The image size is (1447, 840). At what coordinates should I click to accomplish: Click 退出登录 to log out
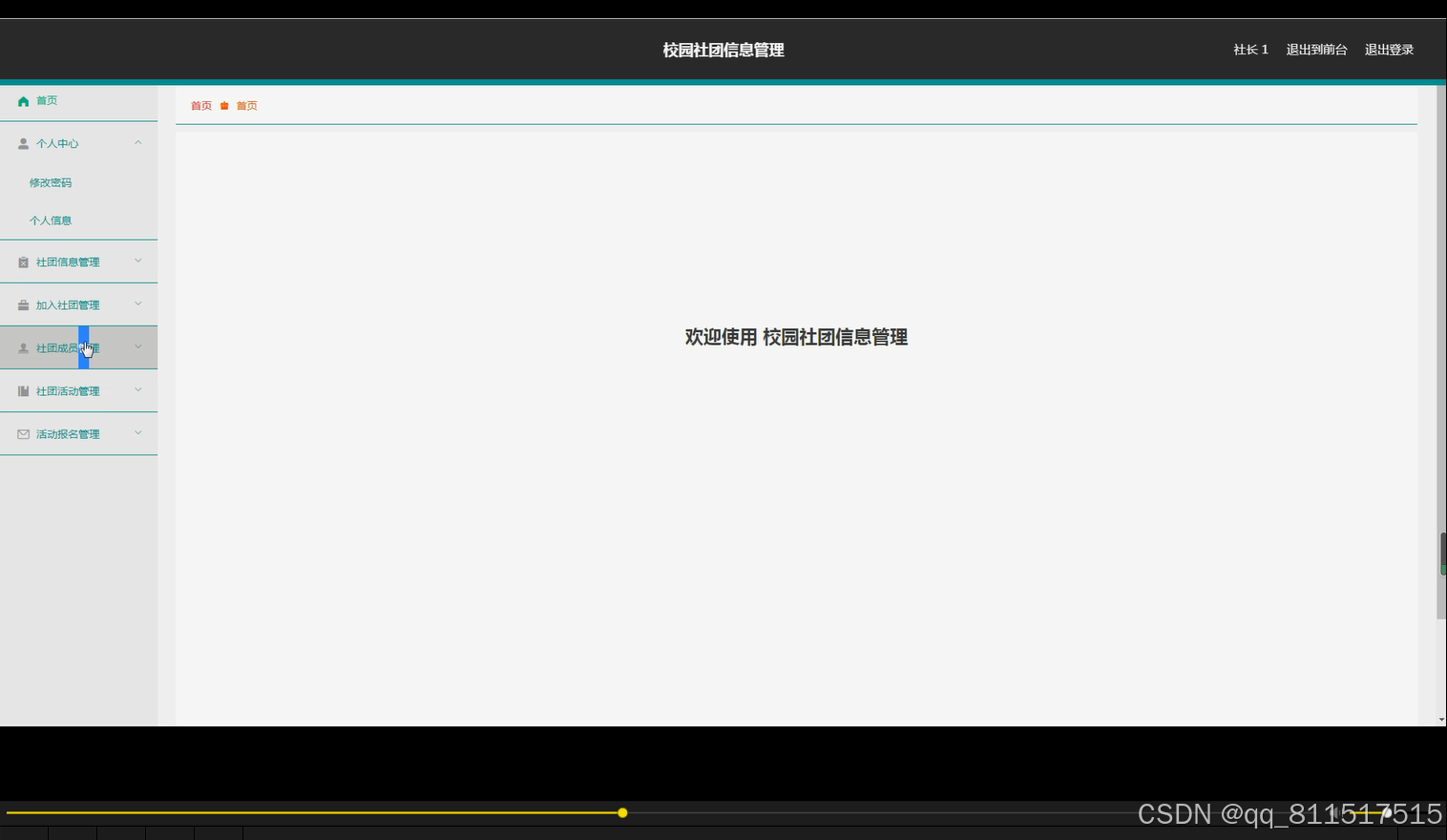[1389, 50]
